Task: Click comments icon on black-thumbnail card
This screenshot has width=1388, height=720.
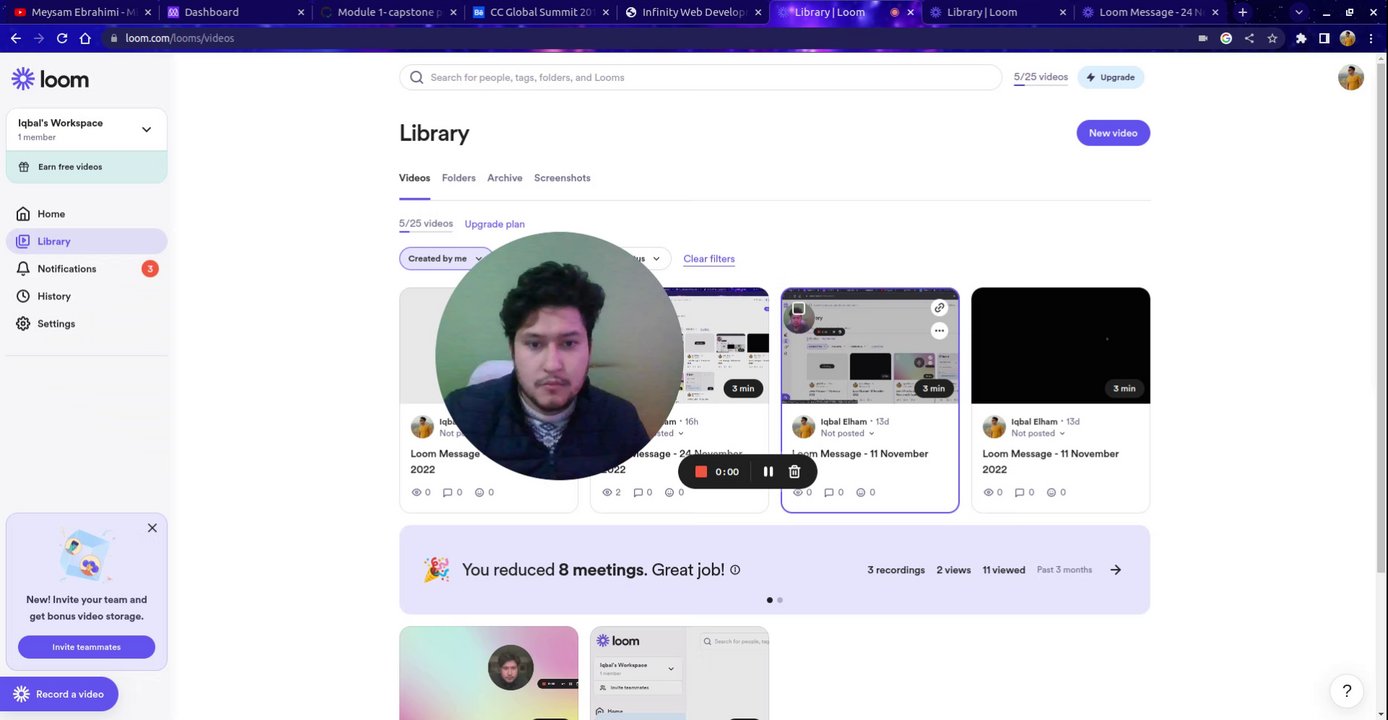Action: [x=1019, y=492]
